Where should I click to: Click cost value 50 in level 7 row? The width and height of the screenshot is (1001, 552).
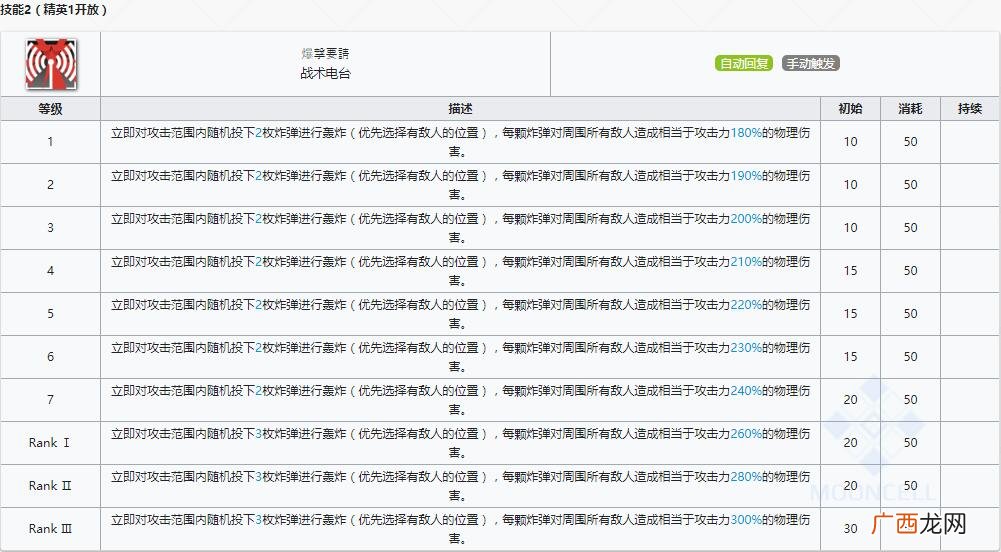coord(910,399)
